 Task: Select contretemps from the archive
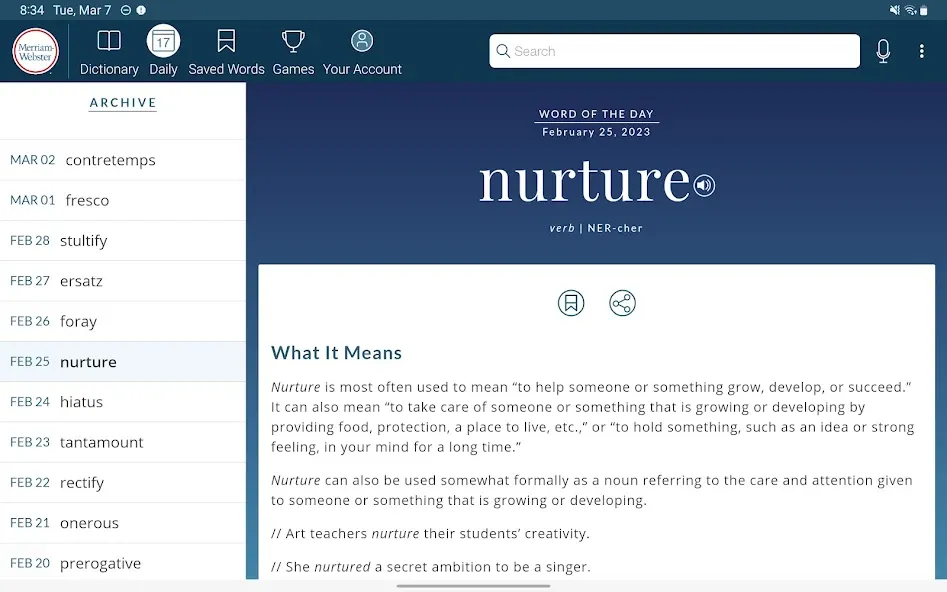[123, 160]
